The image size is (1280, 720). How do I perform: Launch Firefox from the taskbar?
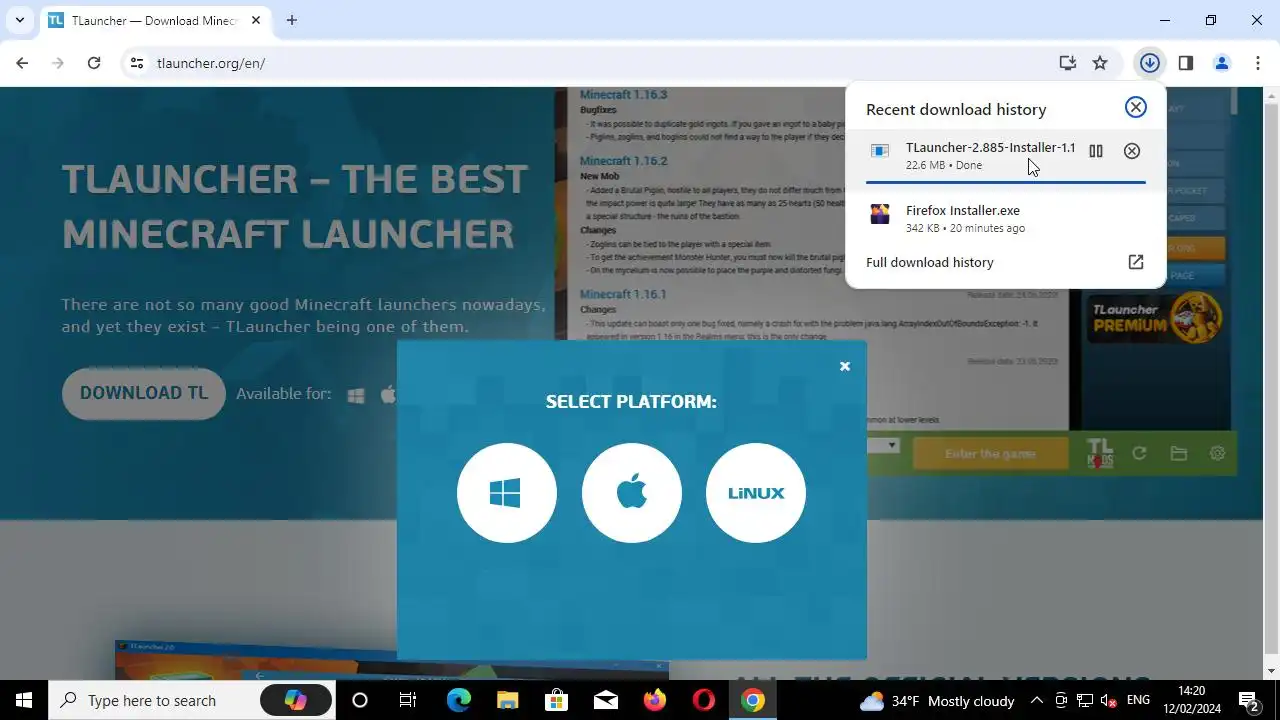[654, 700]
